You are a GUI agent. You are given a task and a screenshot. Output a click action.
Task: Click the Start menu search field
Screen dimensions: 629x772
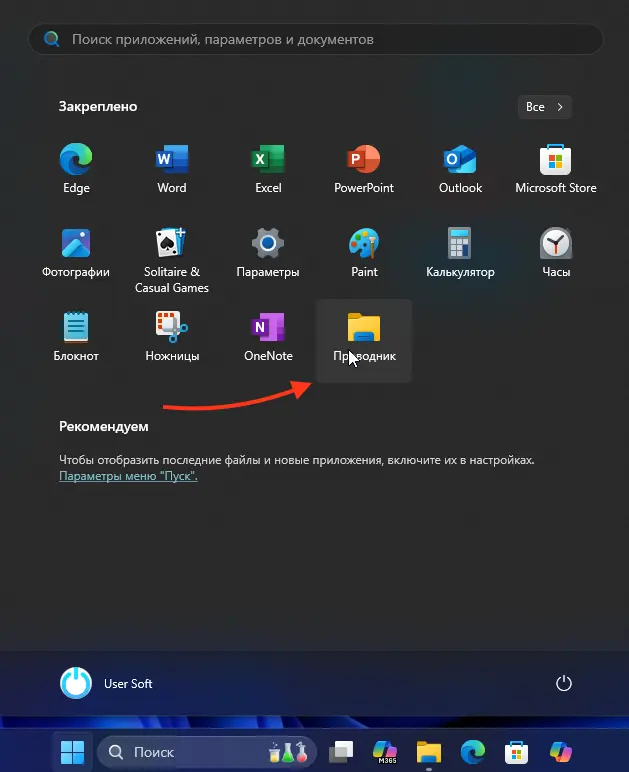point(316,40)
